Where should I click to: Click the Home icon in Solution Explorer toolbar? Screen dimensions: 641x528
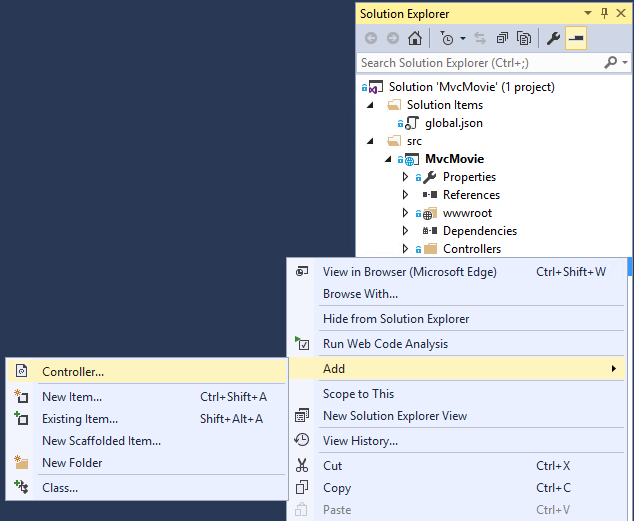click(x=415, y=38)
